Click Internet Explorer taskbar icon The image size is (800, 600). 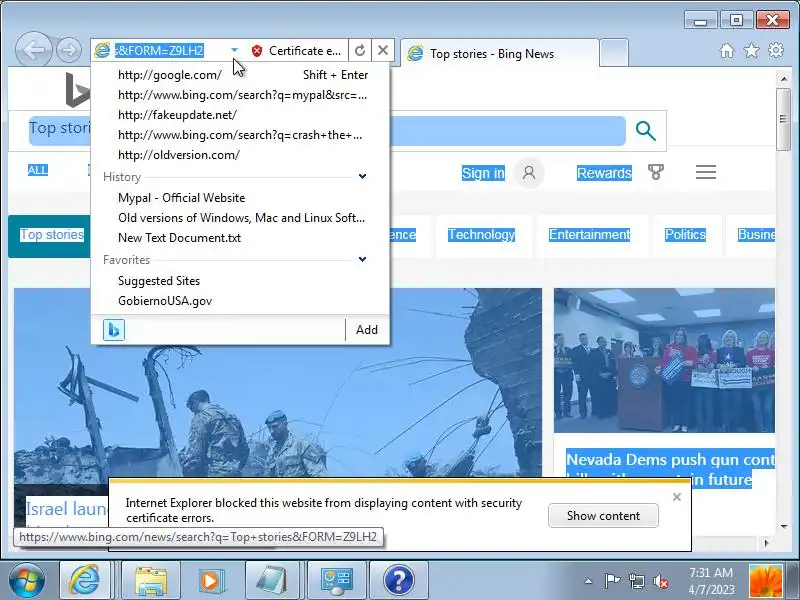[84, 580]
